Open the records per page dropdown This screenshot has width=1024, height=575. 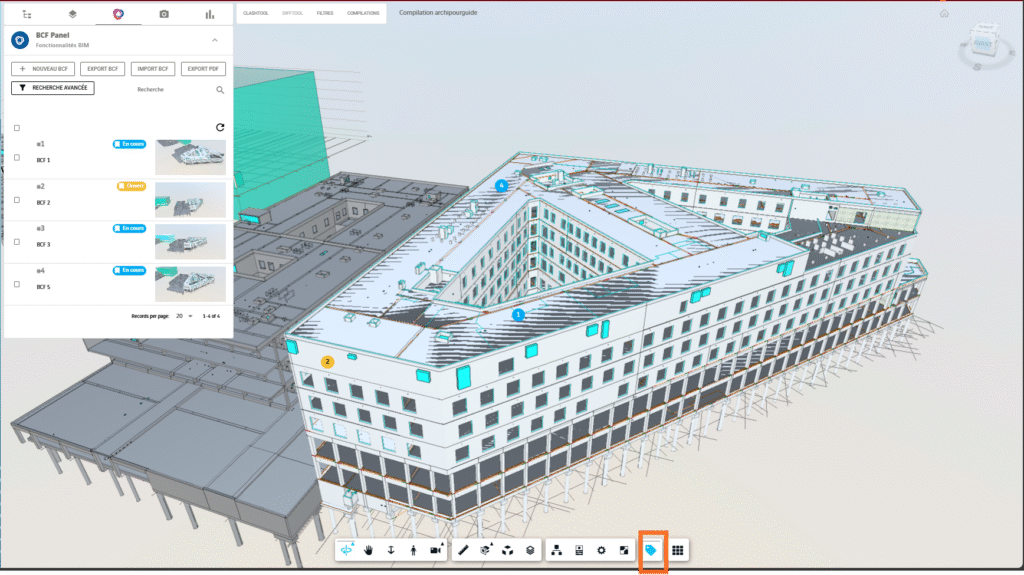[184, 315]
